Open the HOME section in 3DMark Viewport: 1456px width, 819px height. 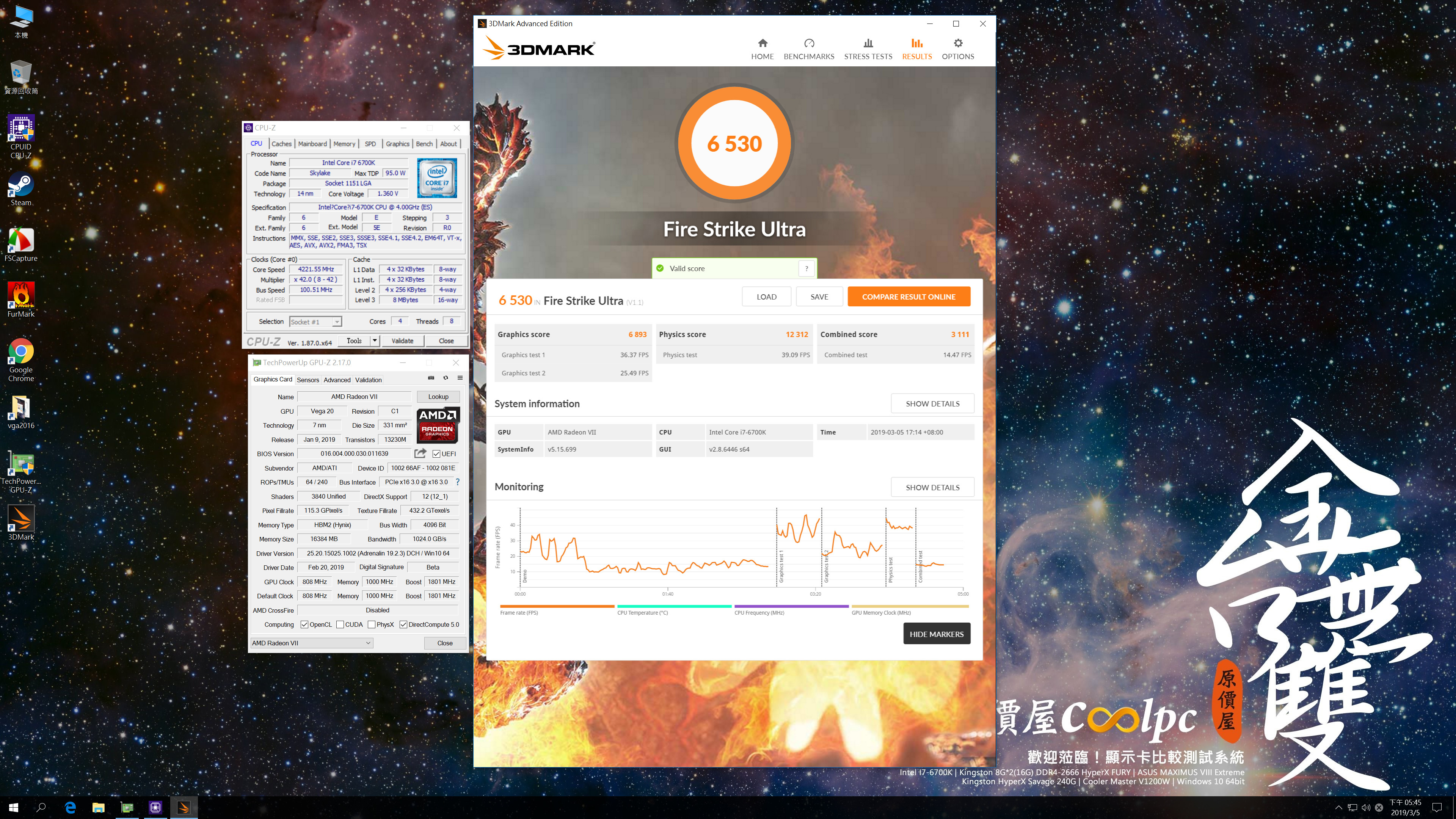762,49
